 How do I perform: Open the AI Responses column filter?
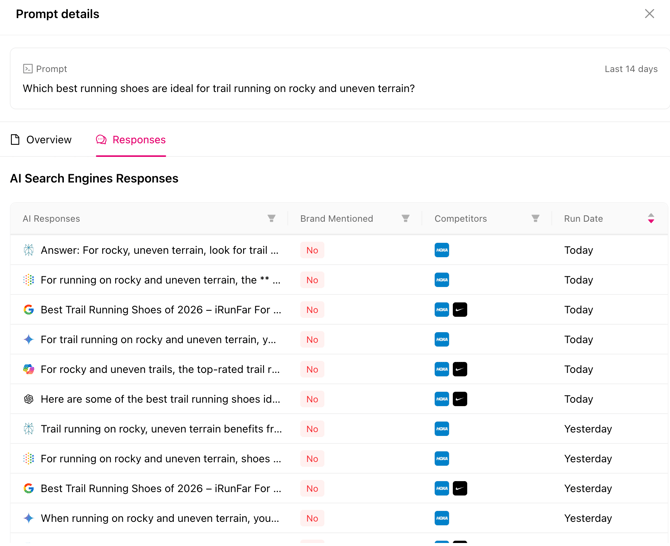[x=271, y=219]
